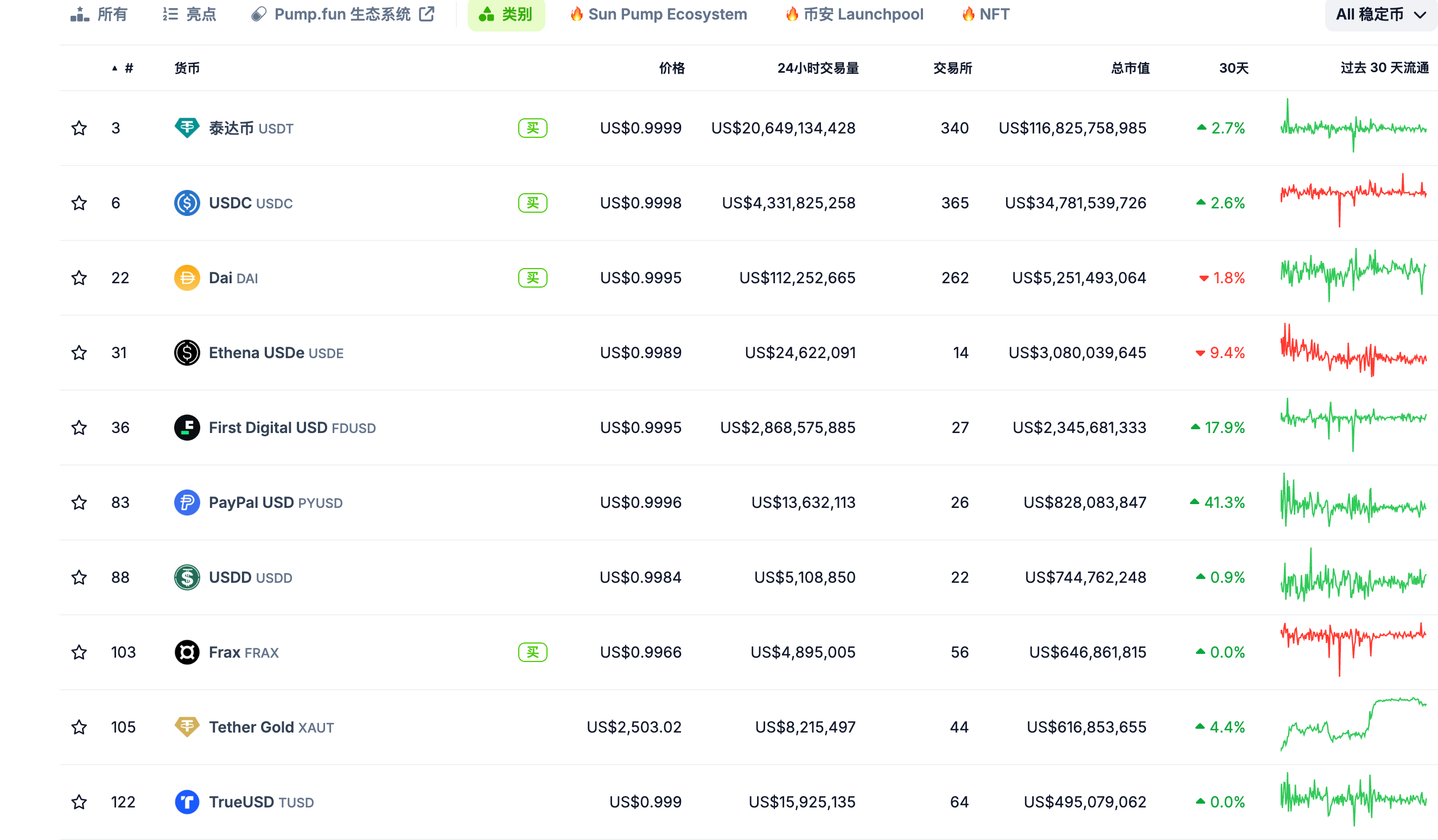Open the TrueUSD TUSD link
Image resolution: width=1438 pixels, height=840 pixels.
coord(262,803)
